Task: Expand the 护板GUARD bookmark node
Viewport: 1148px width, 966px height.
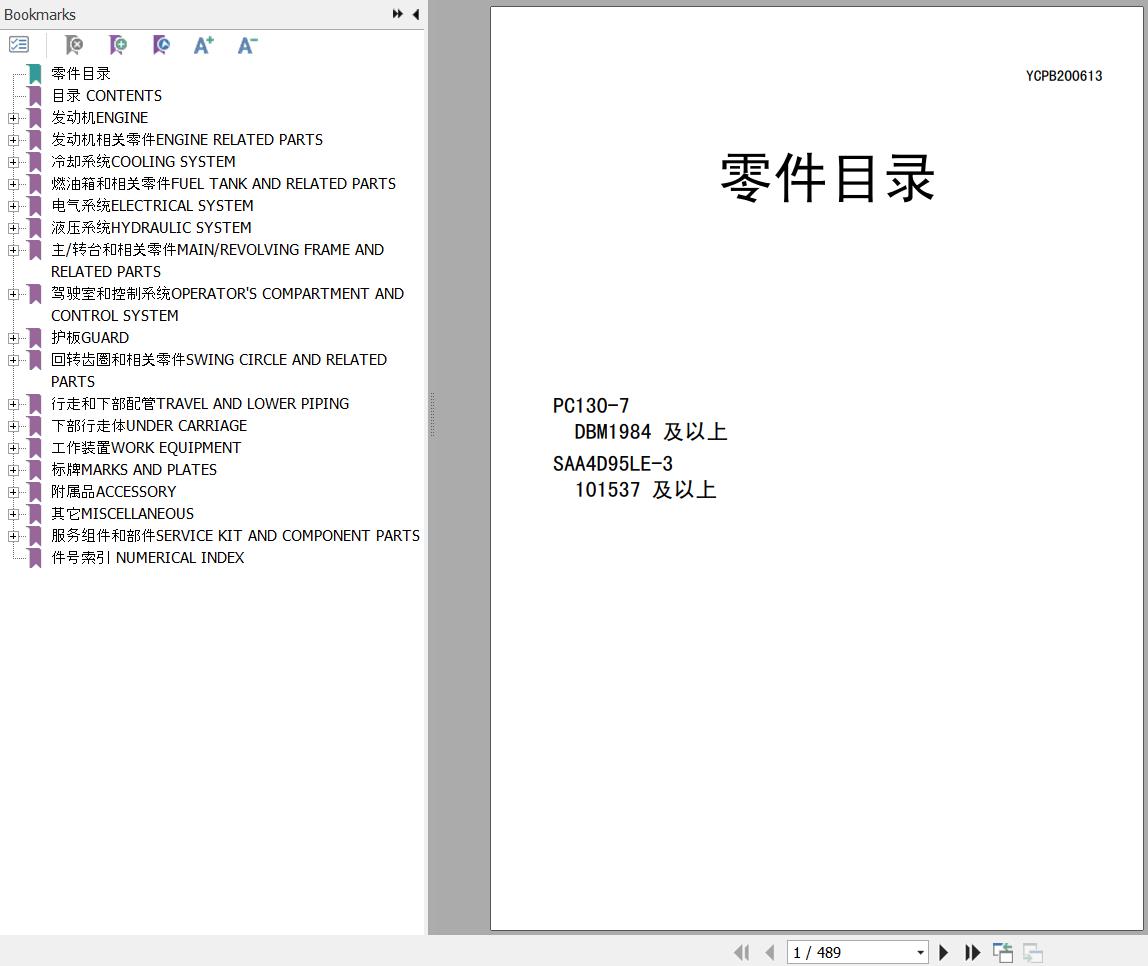Action: pyautogui.click(x=12, y=338)
